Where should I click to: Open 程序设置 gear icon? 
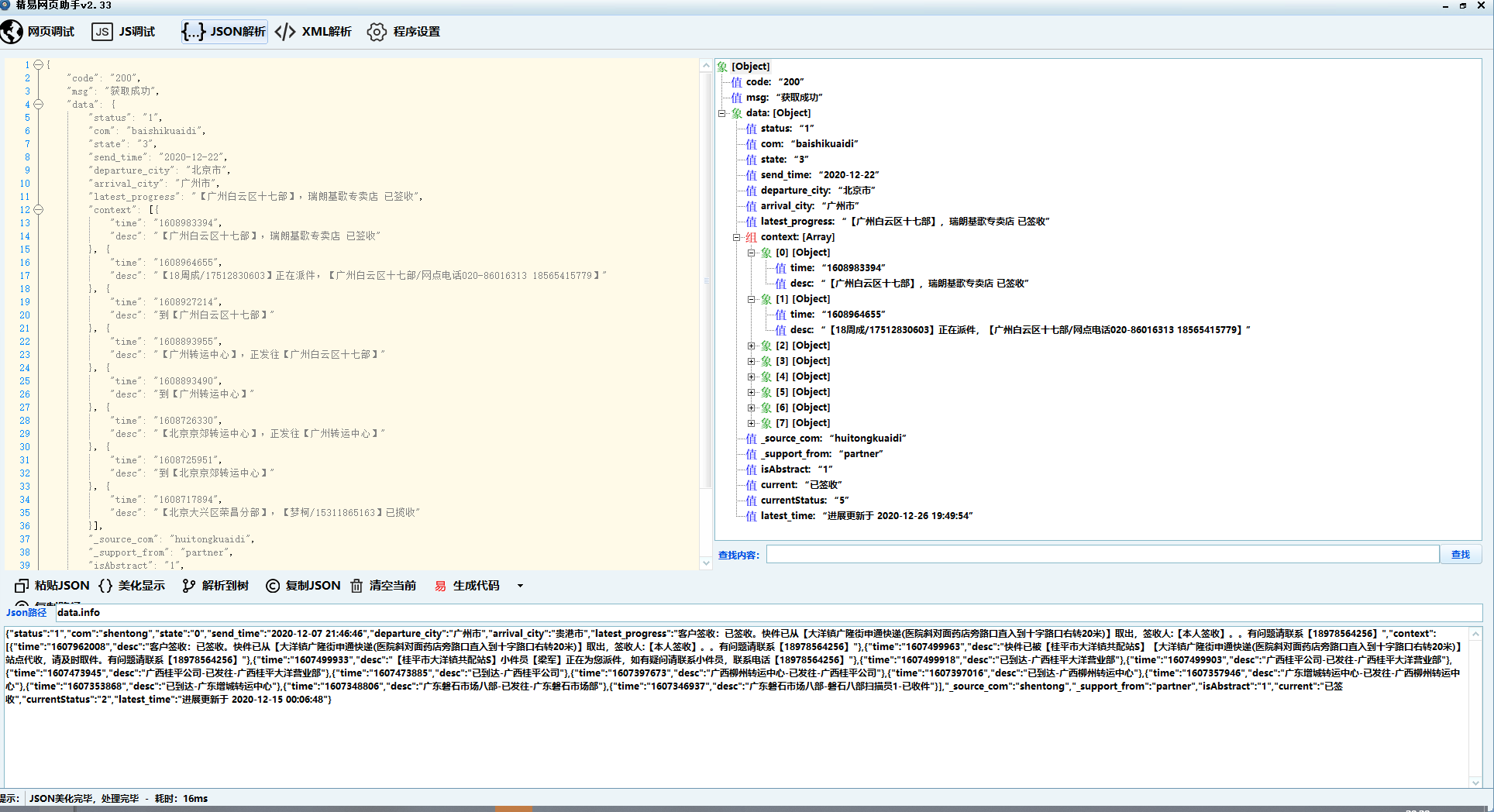click(x=377, y=32)
